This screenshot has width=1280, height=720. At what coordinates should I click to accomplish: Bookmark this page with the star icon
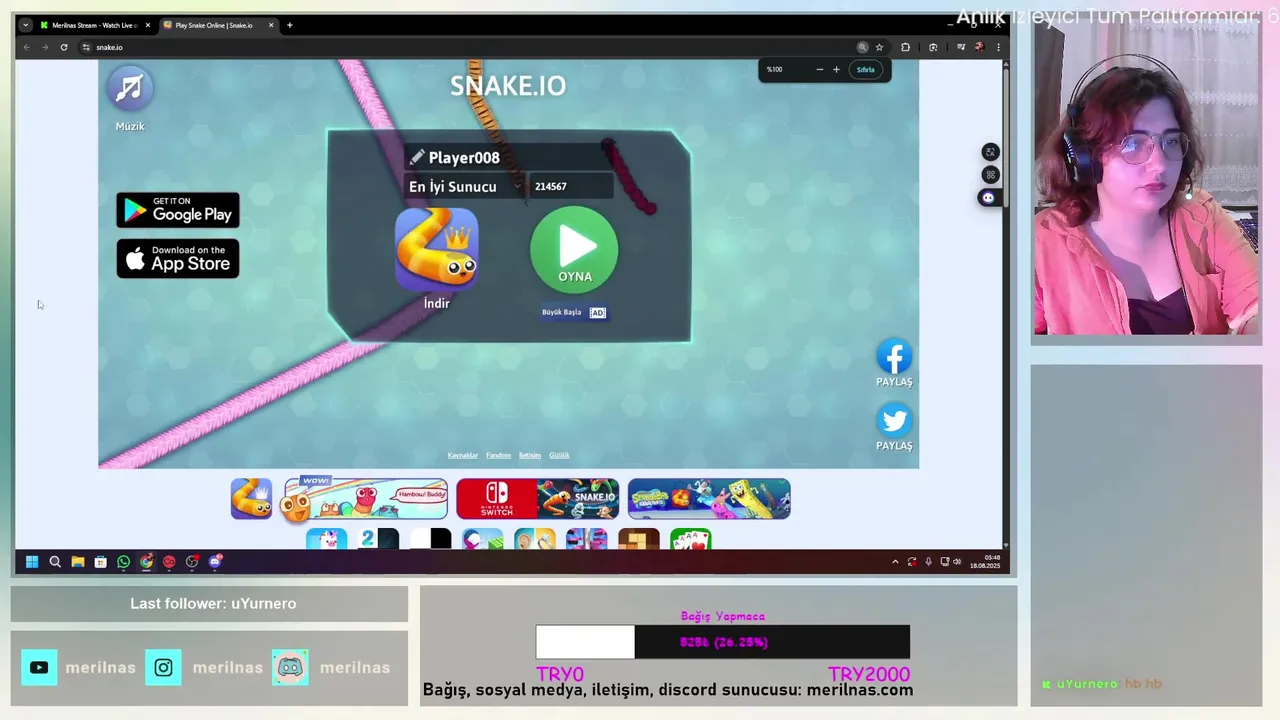click(x=879, y=47)
